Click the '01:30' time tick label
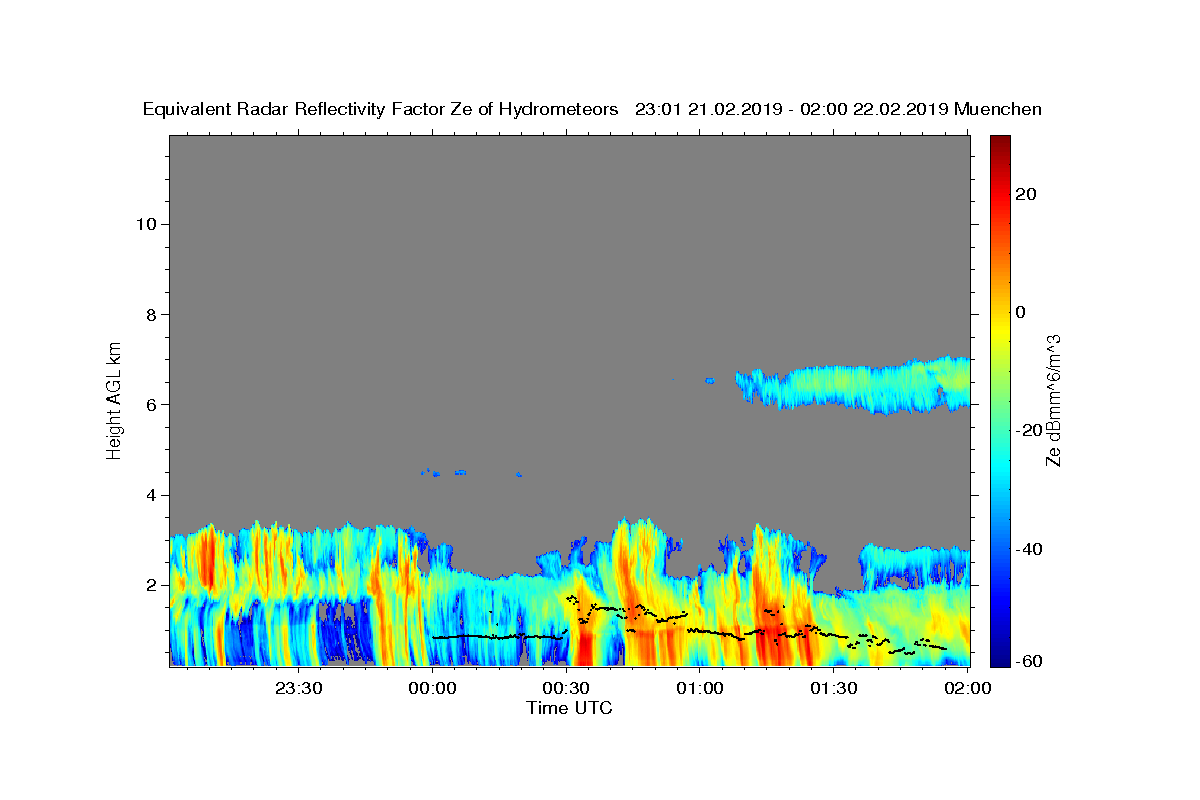Viewport: 1200px width, 800px height. (x=834, y=688)
